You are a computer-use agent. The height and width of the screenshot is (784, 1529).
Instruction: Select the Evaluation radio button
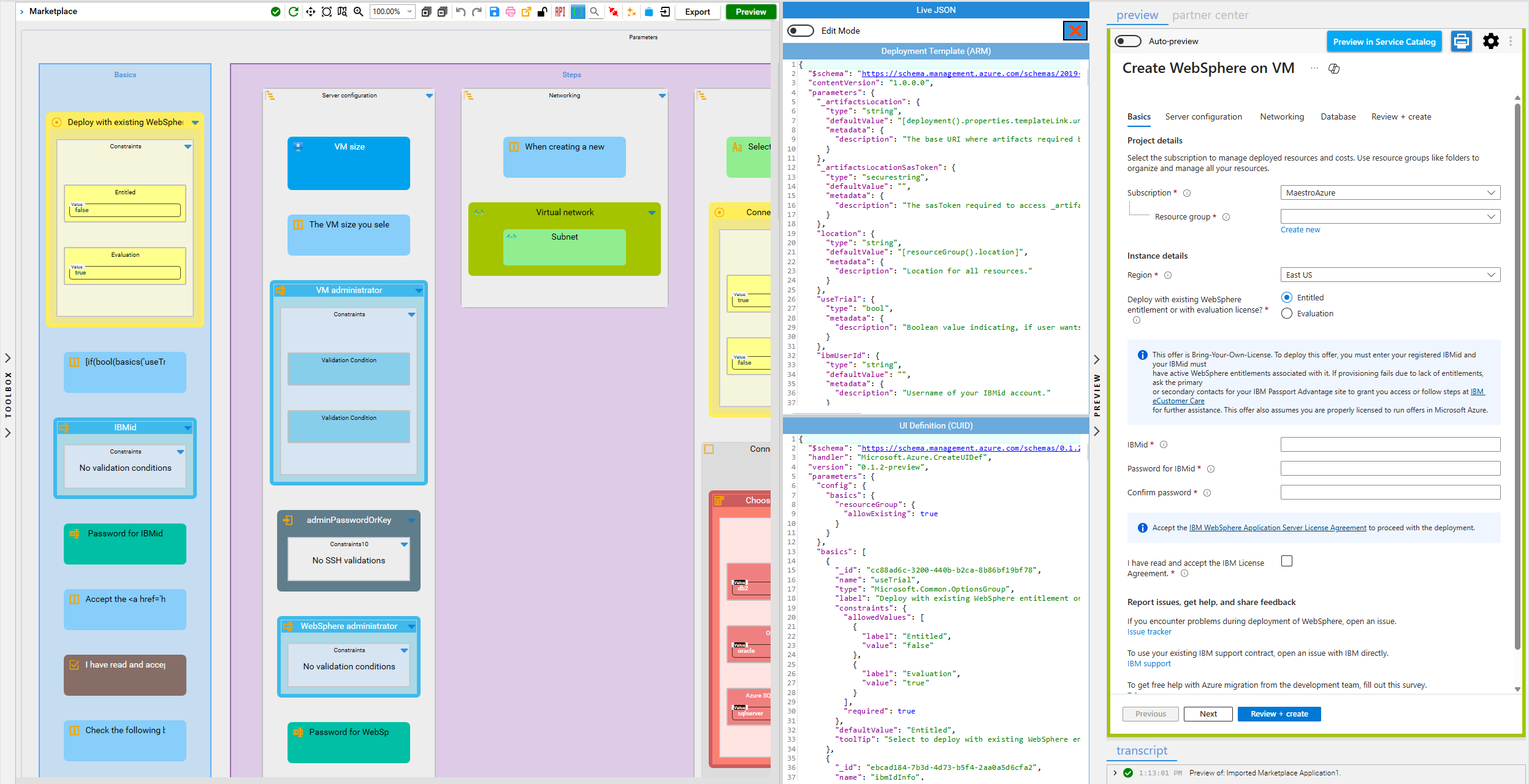[1287, 313]
